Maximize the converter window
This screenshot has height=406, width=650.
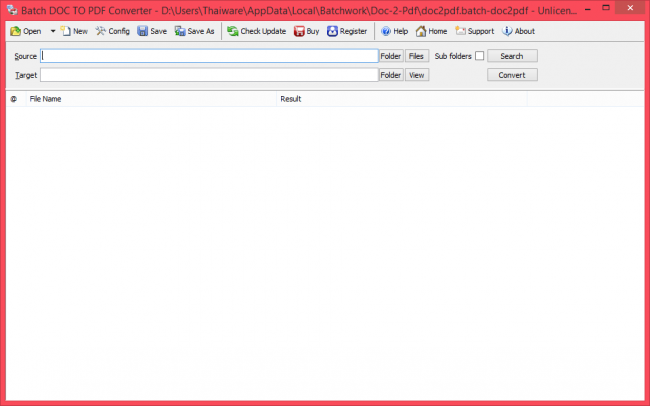click(x=606, y=9)
